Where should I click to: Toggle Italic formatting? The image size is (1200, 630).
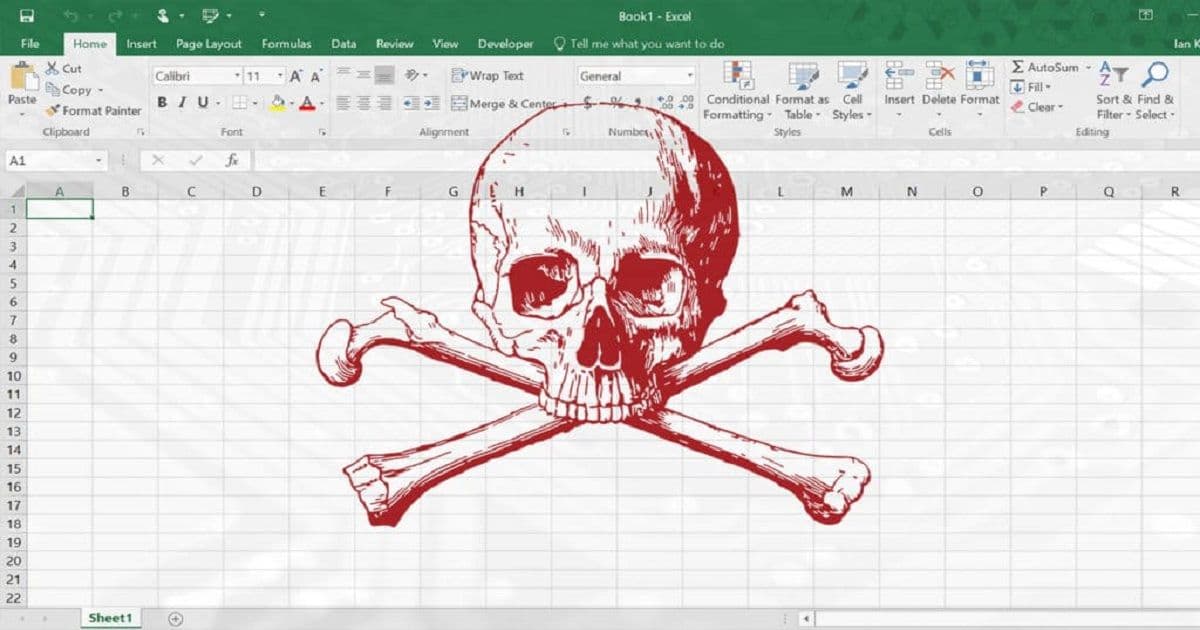182,103
